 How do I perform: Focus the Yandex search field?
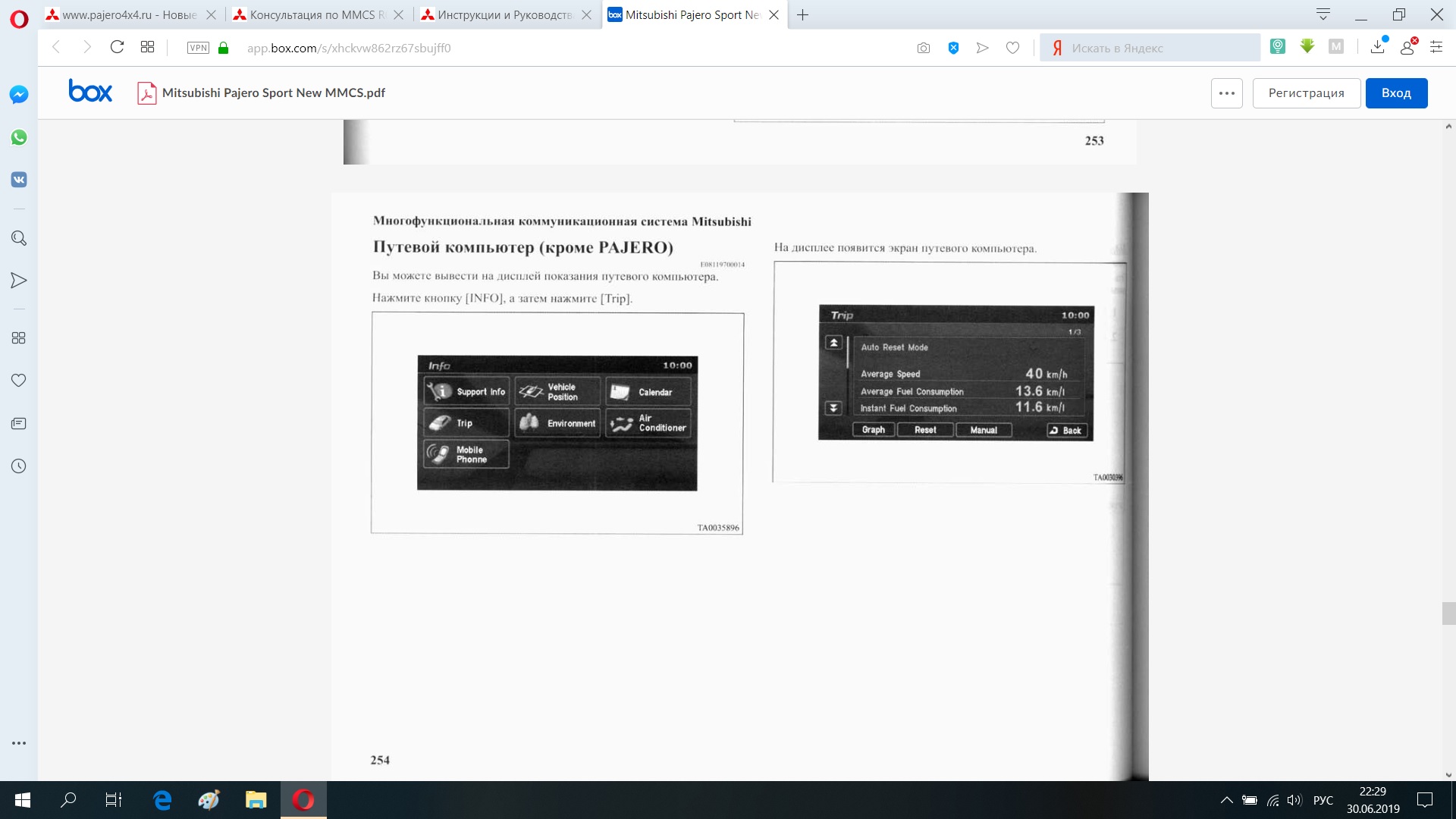pos(1153,48)
